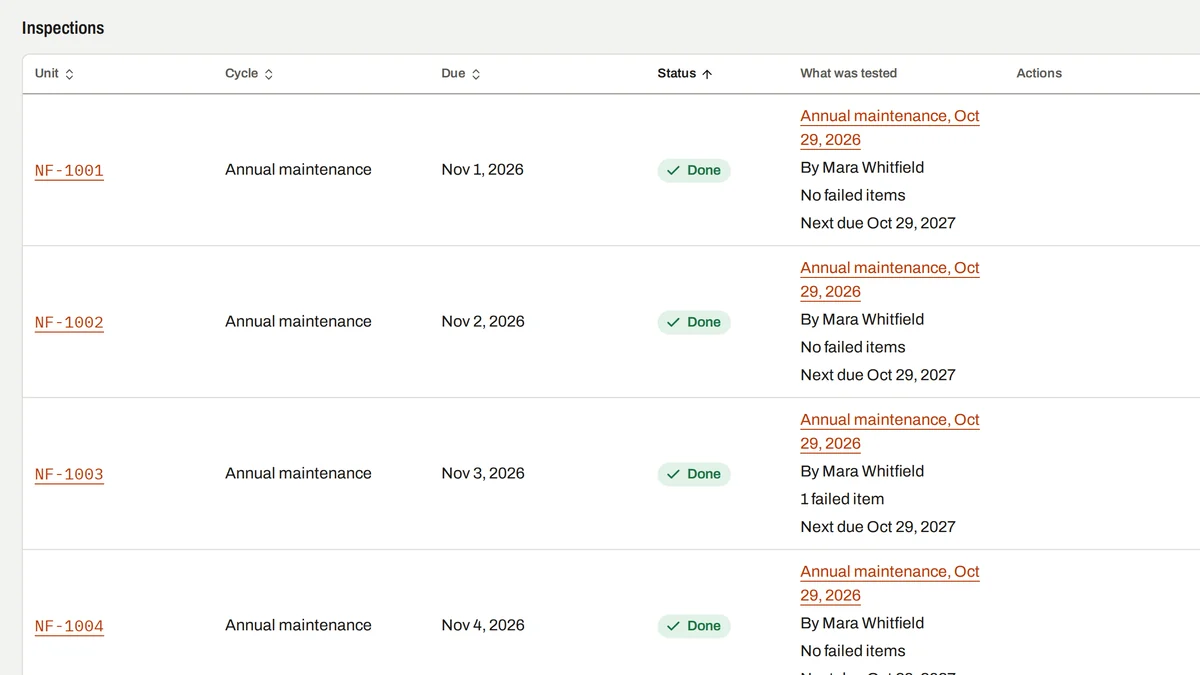Sort table by Due column header
The height and width of the screenshot is (675, 1200).
(461, 73)
